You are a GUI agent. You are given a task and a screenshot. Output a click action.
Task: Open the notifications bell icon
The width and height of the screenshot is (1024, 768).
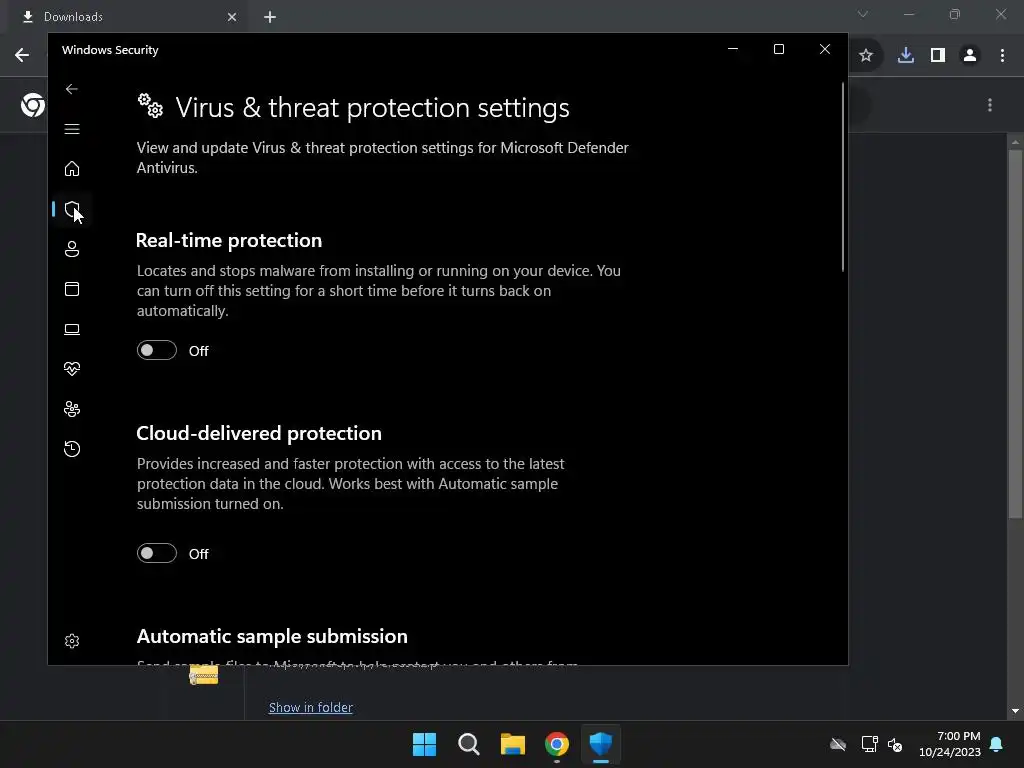pyautogui.click(x=997, y=744)
